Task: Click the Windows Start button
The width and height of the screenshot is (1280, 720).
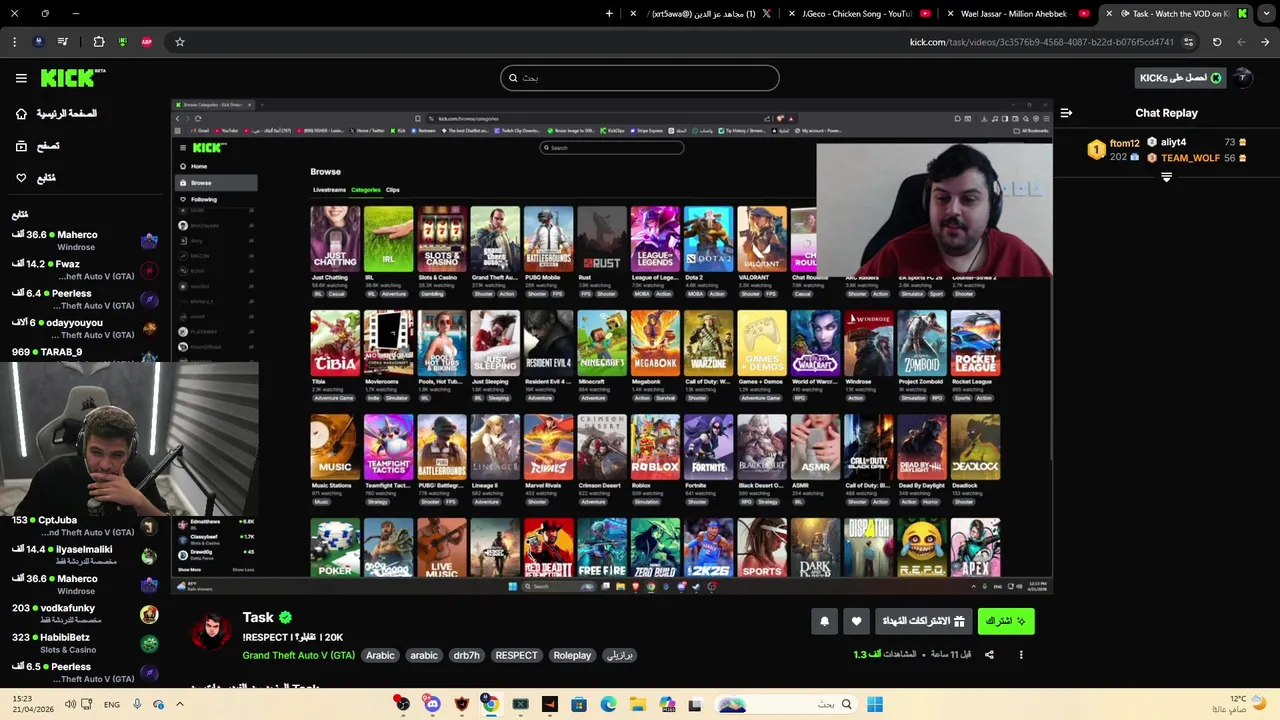Action: [875, 704]
